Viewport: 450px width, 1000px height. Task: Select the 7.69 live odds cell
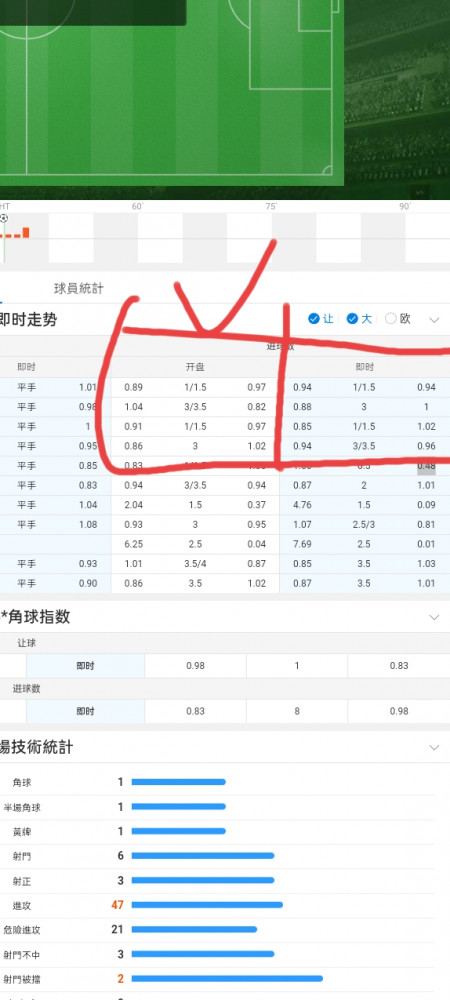(x=302, y=545)
